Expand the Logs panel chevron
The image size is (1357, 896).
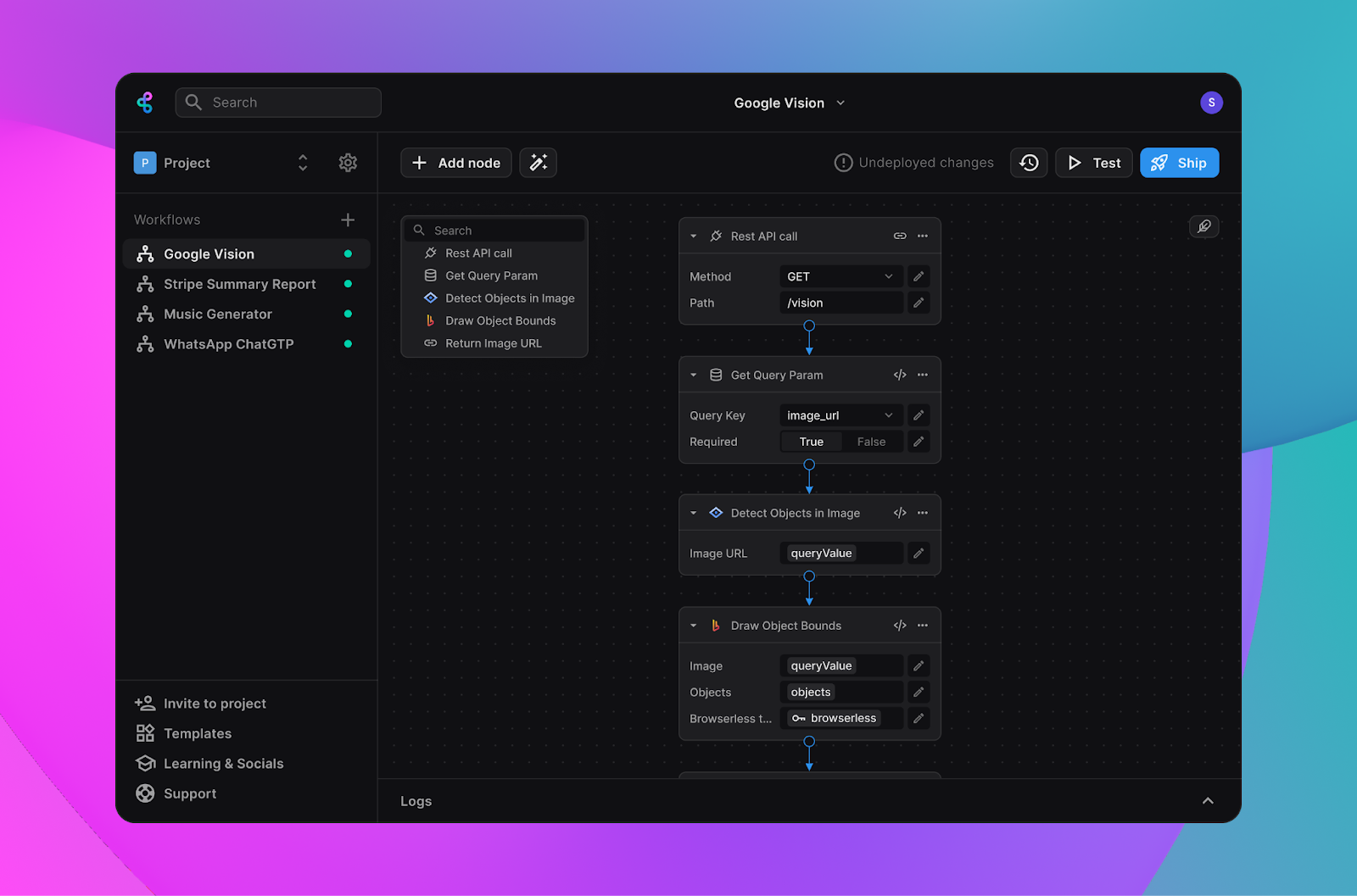point(1208,801)
